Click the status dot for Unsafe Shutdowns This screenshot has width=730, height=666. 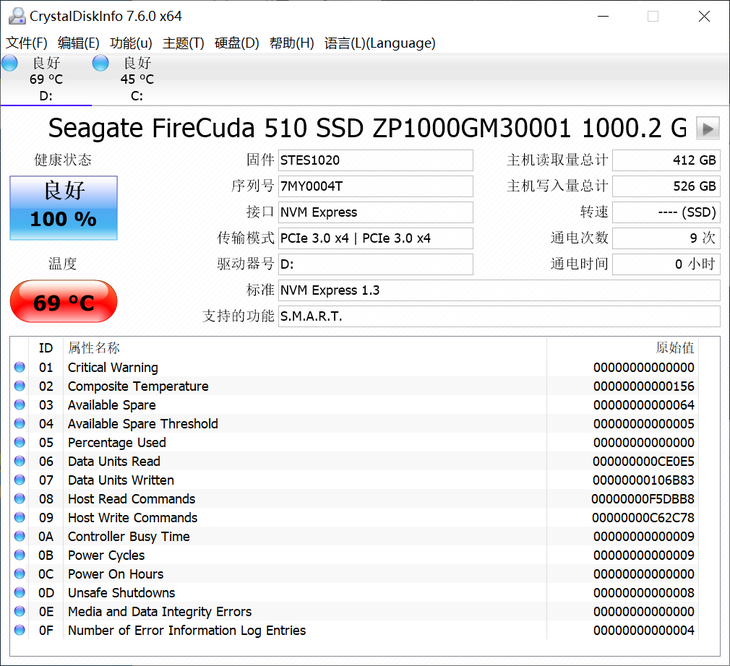(20, 592)
